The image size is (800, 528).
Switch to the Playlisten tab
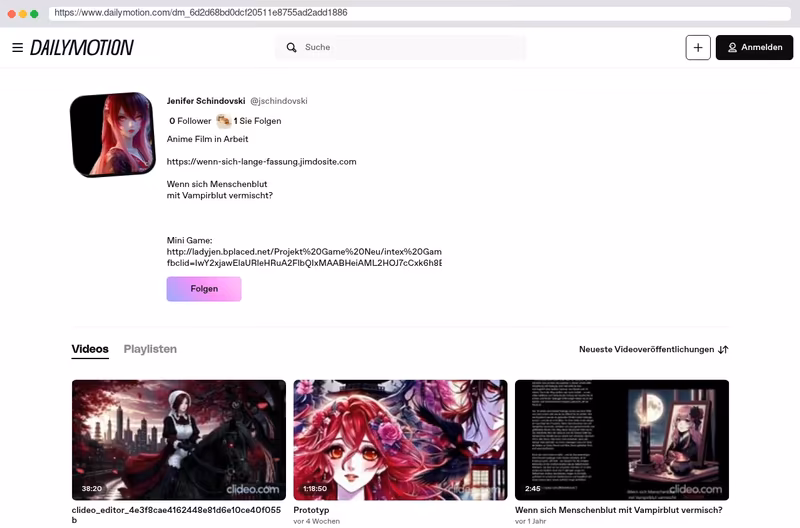[150, 349]
